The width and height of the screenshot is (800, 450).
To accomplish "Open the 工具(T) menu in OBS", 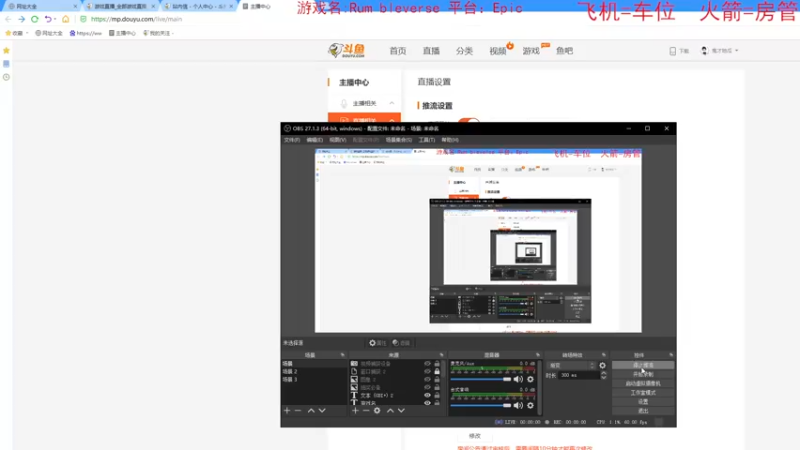I will 427,140.
